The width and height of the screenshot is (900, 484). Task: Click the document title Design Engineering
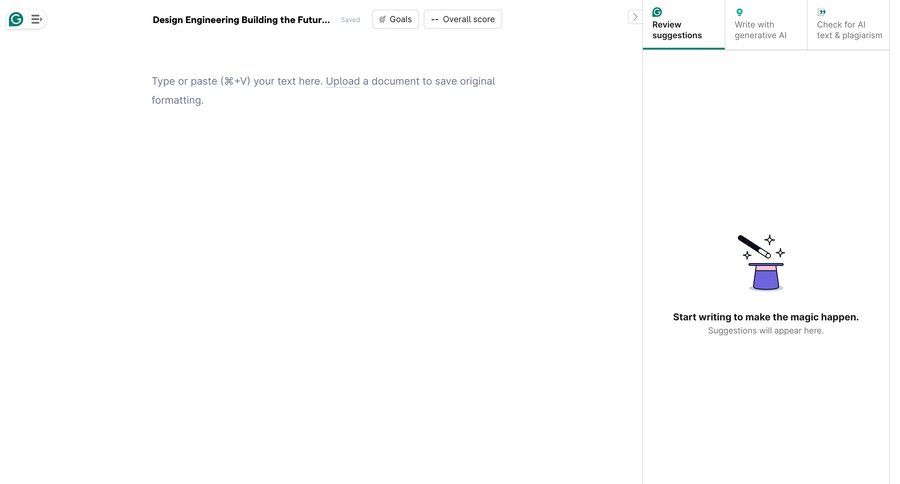pos(241,20)
